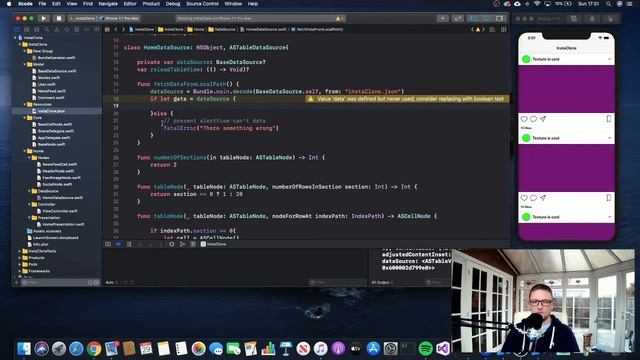Collapse the Model folder
This screenshot has height=360, width=640.
[x=25, y=64]
